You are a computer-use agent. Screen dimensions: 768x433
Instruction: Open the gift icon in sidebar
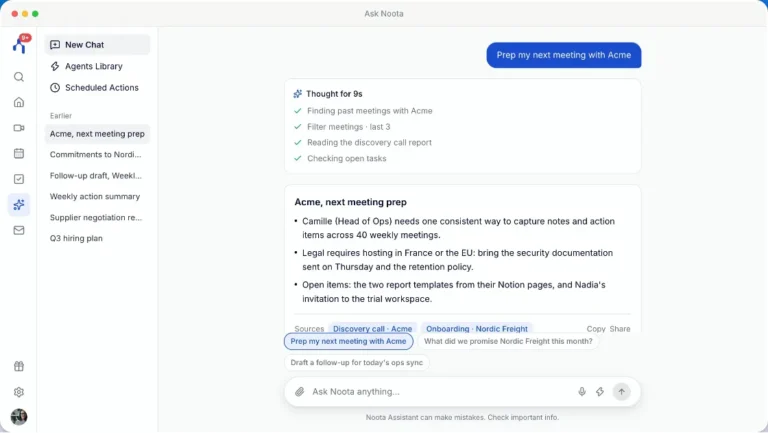pos(19,366)
